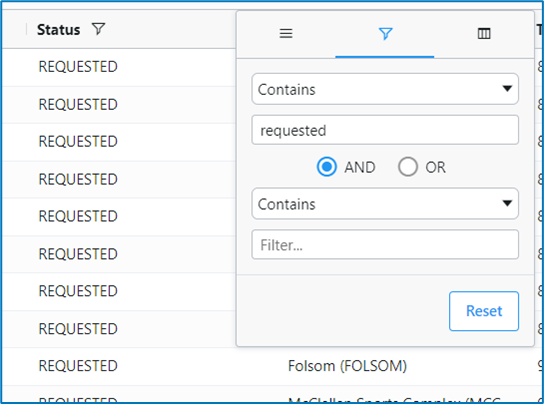Open the columns chooser tab icon
This screenshot has height=404, width=544.
point(484,34)
